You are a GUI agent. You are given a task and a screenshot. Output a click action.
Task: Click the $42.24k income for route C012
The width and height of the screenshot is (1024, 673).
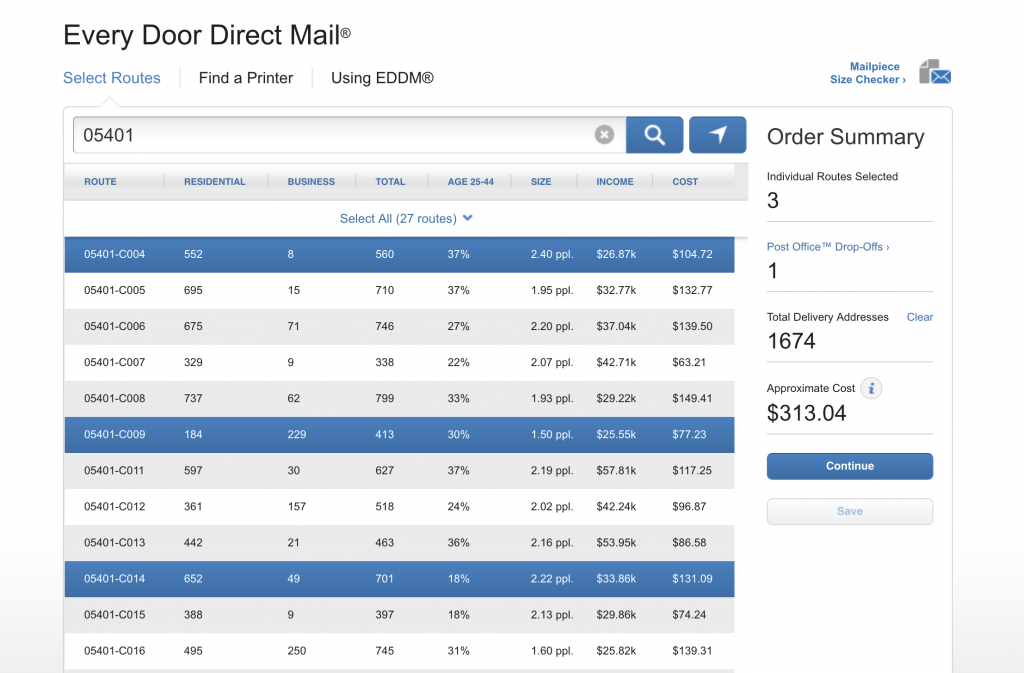click(x=616, y=507)
